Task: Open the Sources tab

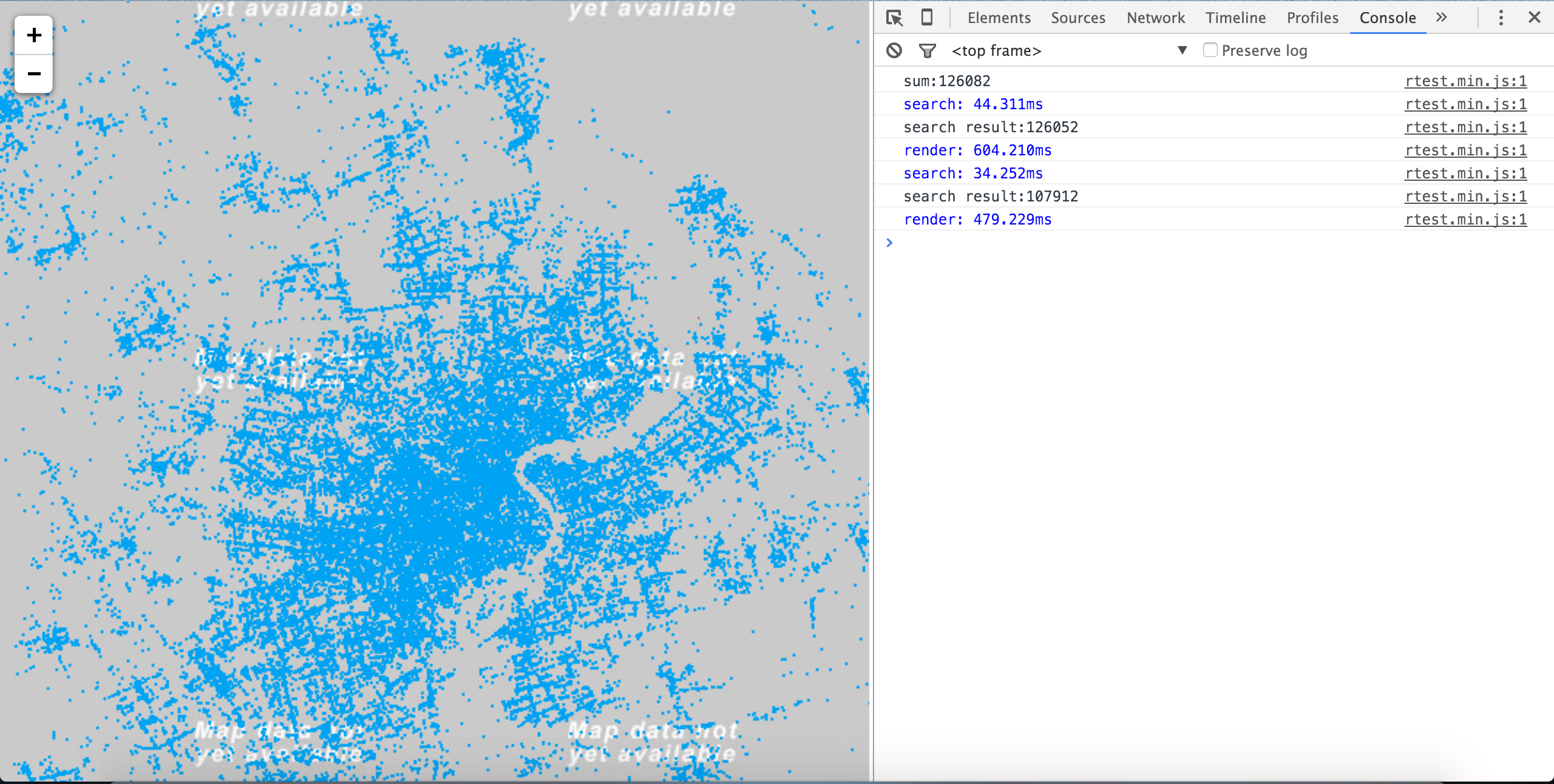Action: [1077, 18]
